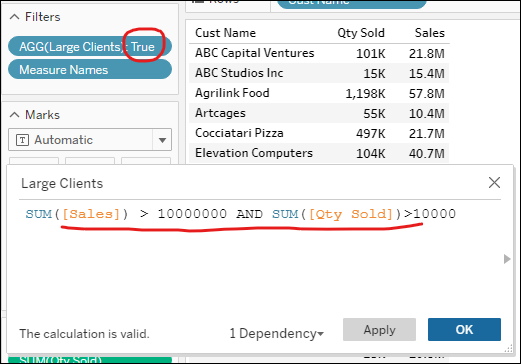Click into the calculation formula text
521x364 pixels.
(x=240, y=214)
